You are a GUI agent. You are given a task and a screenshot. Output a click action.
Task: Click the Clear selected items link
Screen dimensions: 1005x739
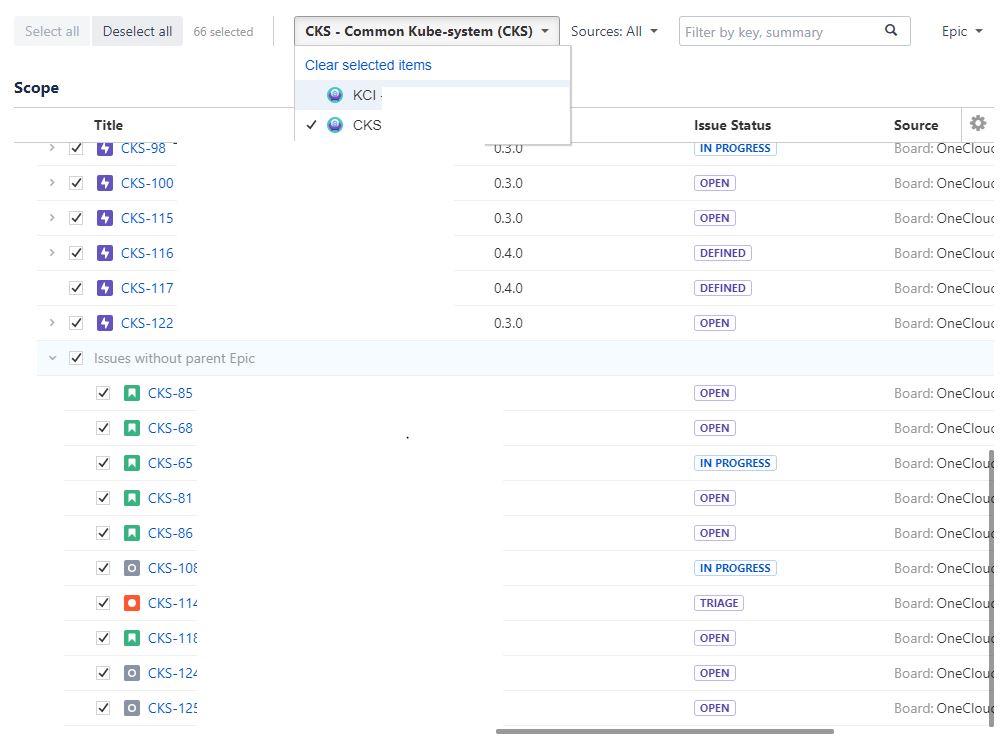[x=368, y=65]
